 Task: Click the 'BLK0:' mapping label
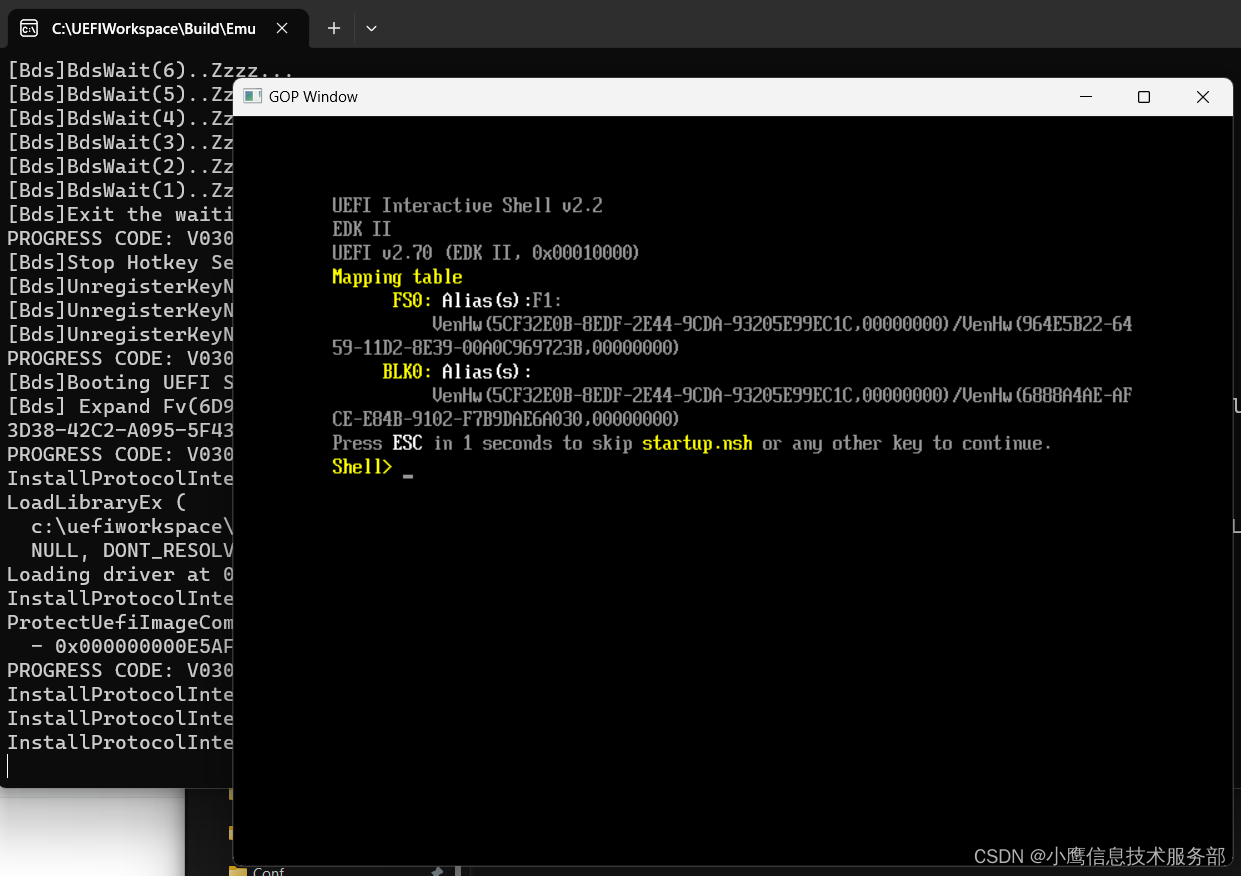tap(407, 372)
